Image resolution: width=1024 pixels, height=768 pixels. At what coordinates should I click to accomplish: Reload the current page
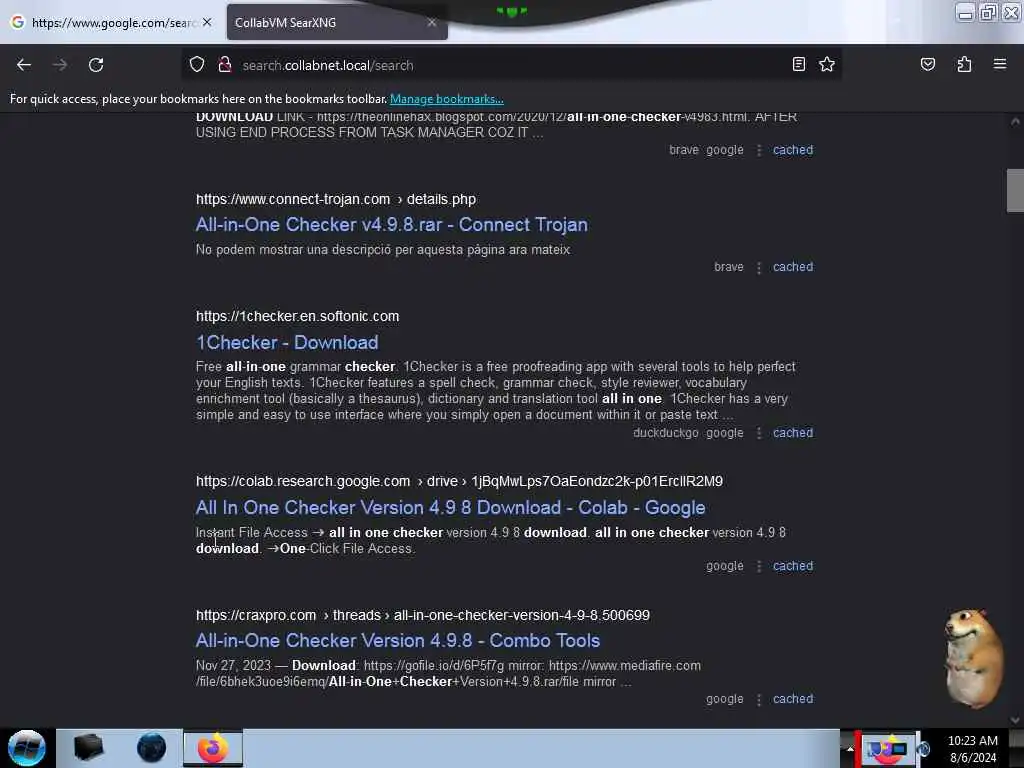pyautogui.click(x=96, y=65)
